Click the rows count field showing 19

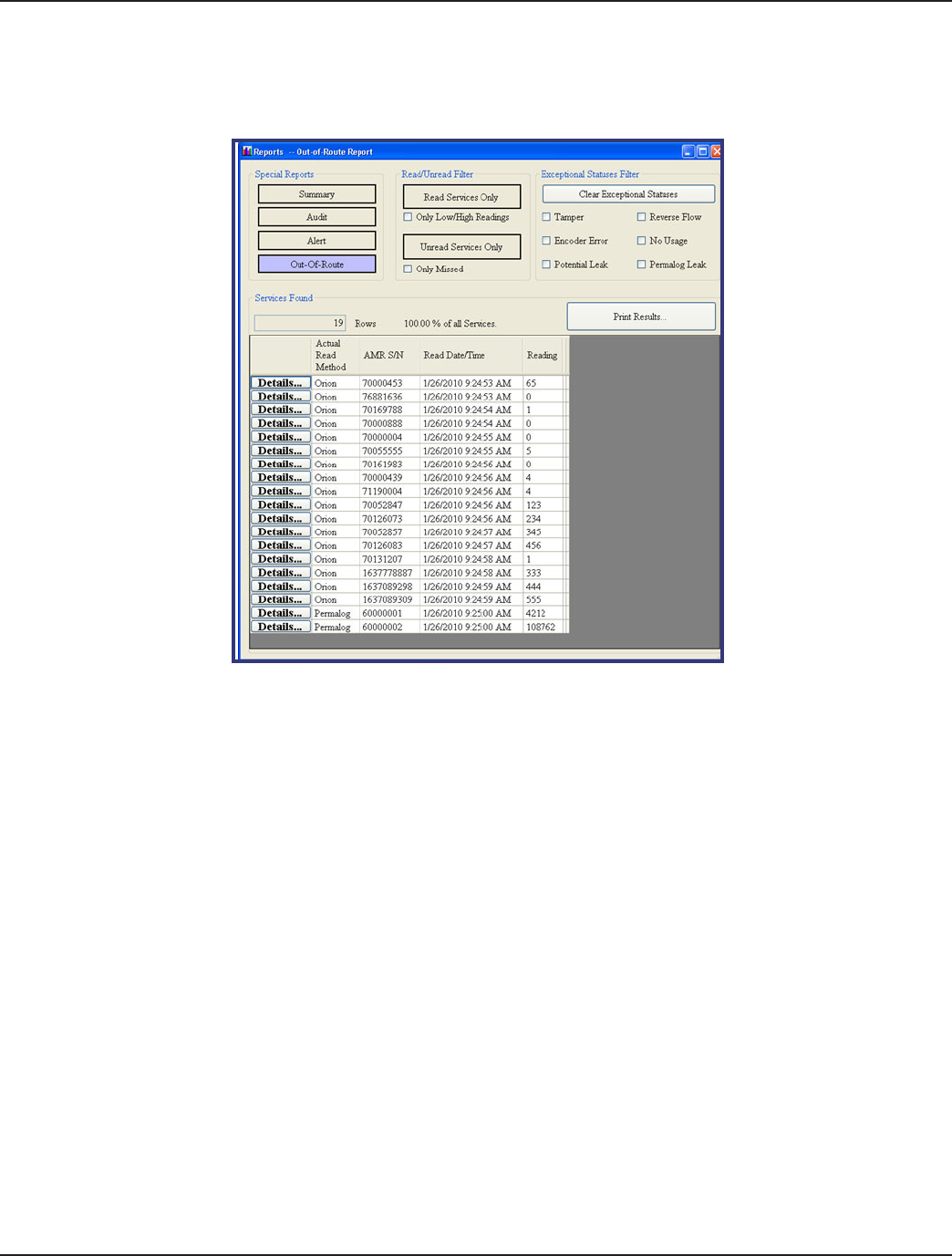pyautogui.click(x=300, y=323)
